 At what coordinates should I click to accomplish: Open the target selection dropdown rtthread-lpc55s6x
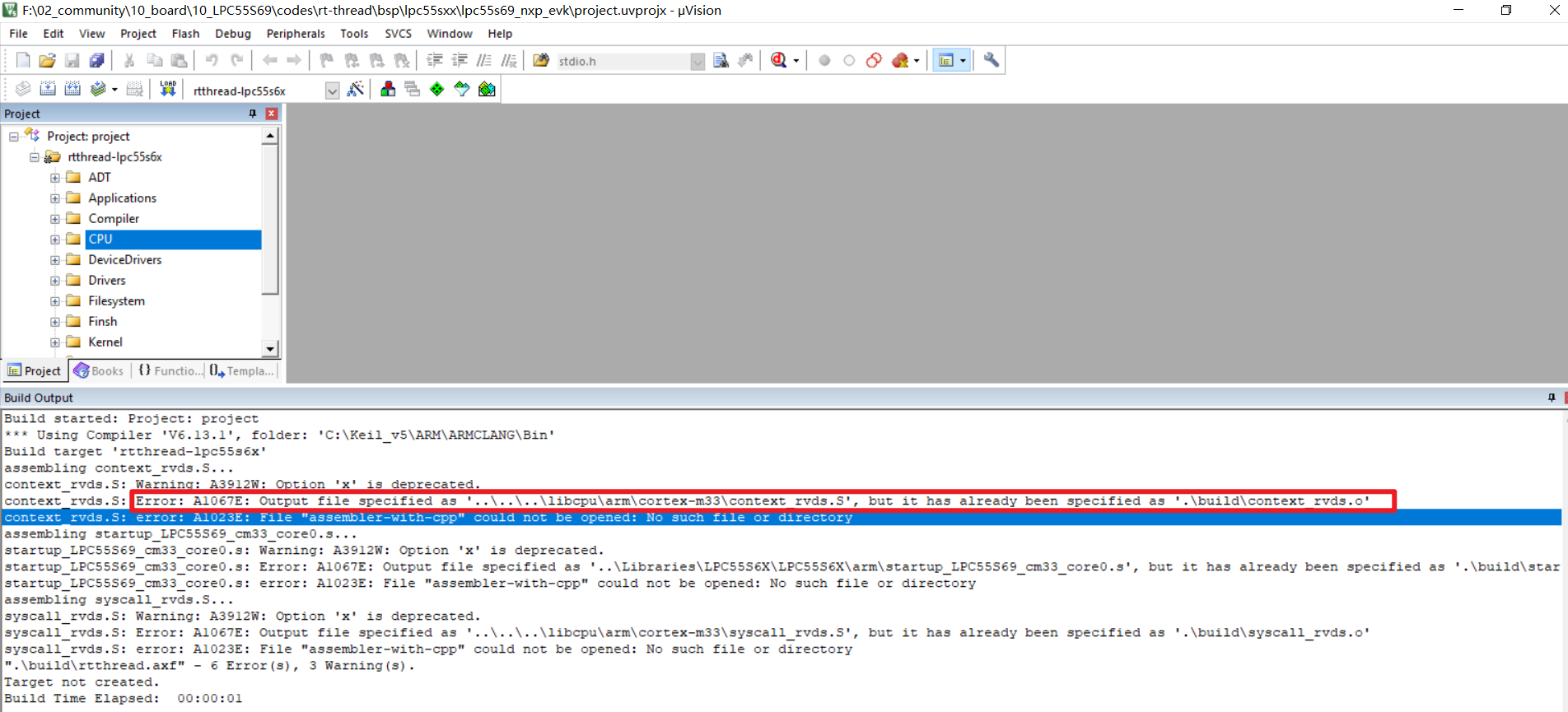pyautogui.click(x=332, y=91)
